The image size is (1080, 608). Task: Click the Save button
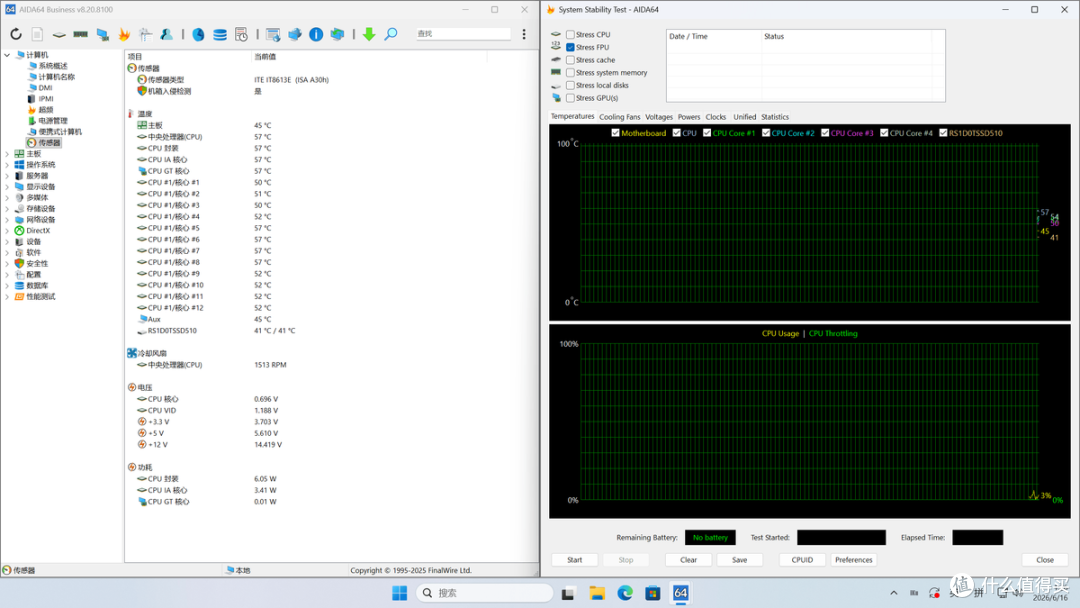point(739,560)
